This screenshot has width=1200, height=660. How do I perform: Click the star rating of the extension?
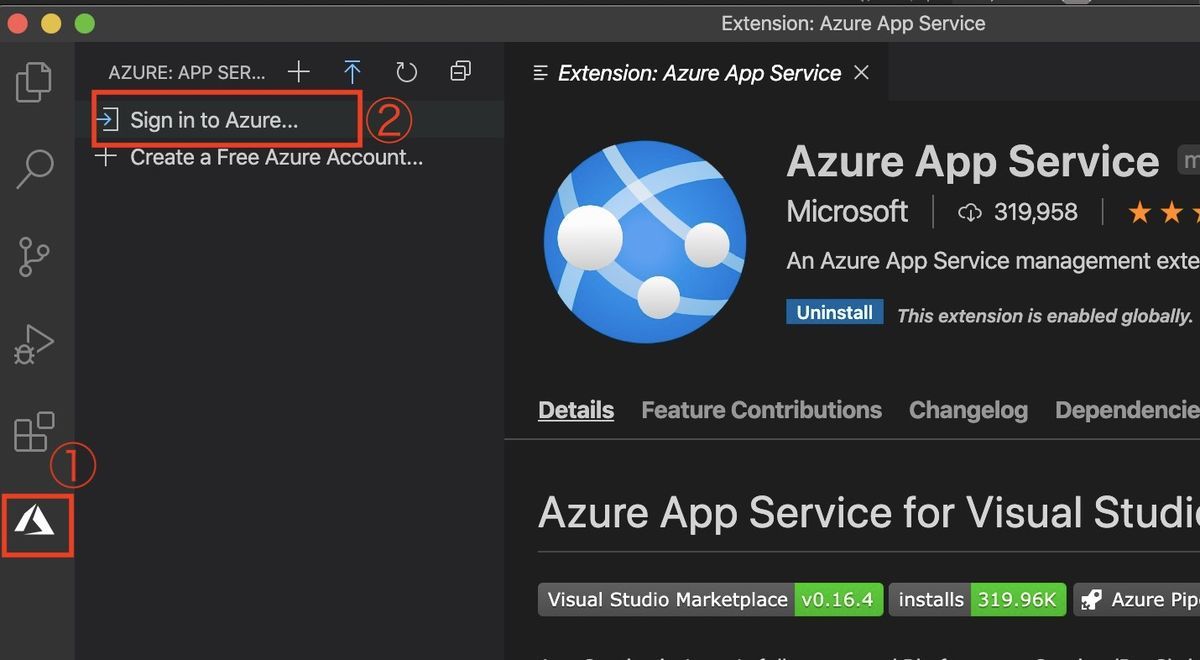pyautogui.click(x=1163, y=212)
